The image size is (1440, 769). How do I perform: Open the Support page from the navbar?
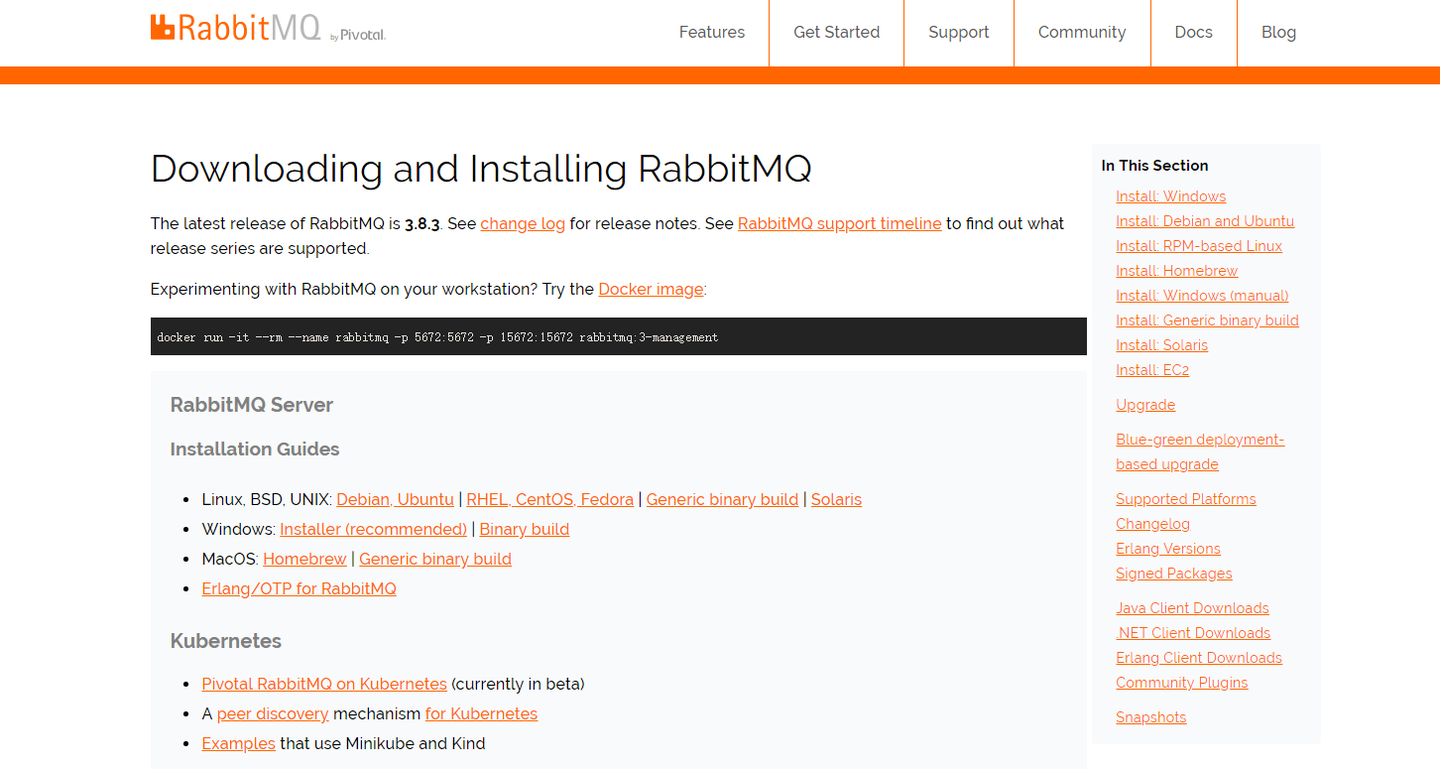tap(958, 32)
